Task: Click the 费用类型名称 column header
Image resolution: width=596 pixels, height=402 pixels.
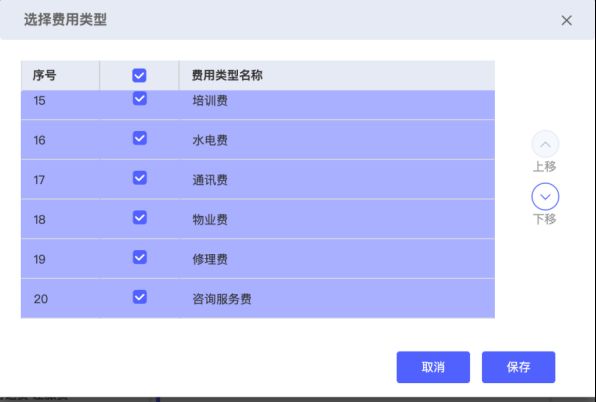Action: pyautogui.click(x=227, y=75)
